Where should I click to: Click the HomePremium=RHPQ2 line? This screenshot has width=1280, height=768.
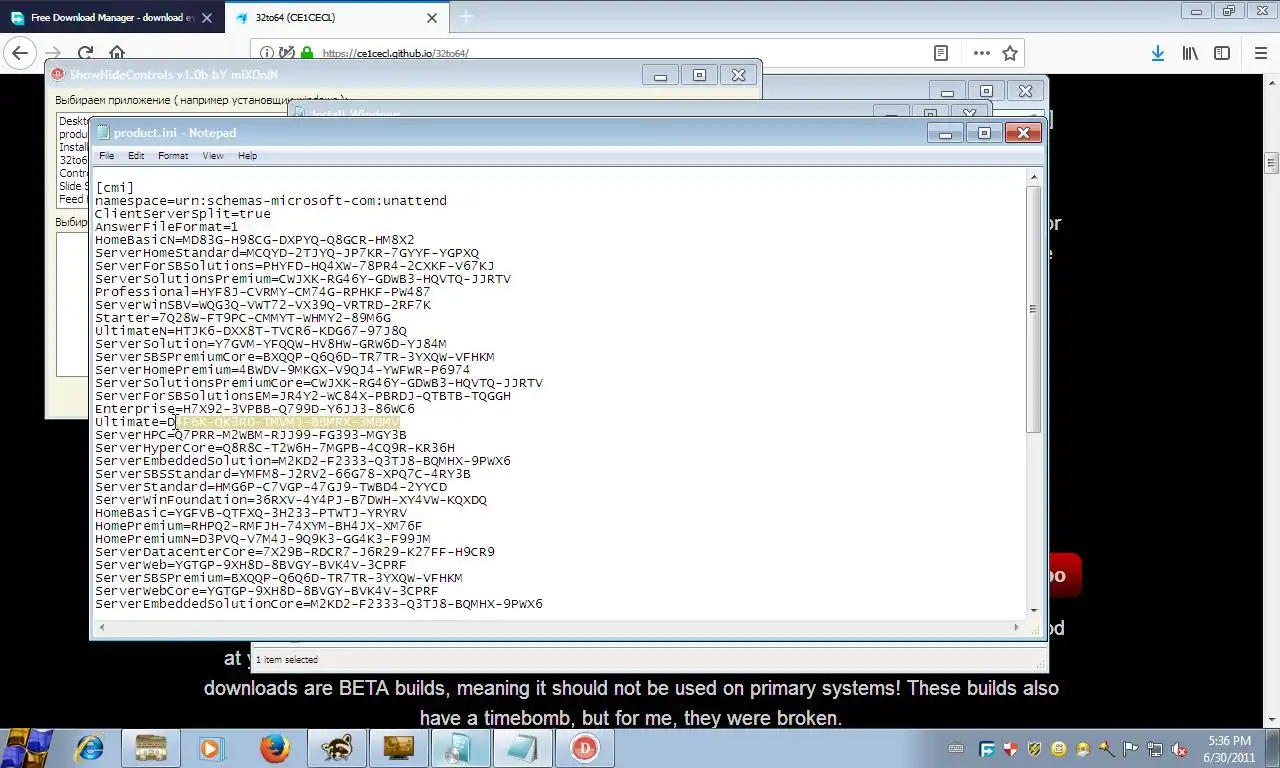(x=258, y=526)
